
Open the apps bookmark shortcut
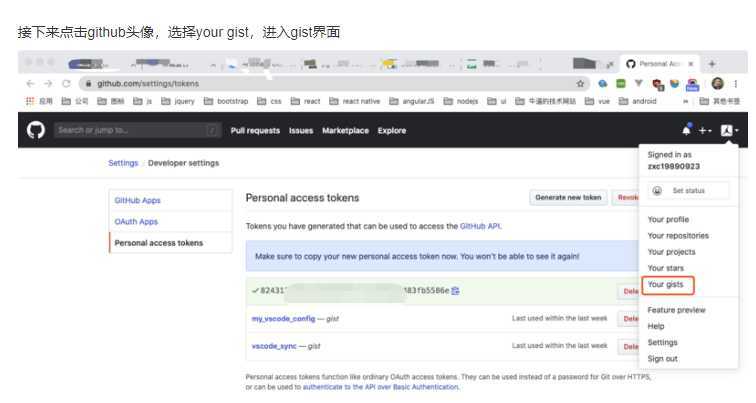tap(39, 101)
